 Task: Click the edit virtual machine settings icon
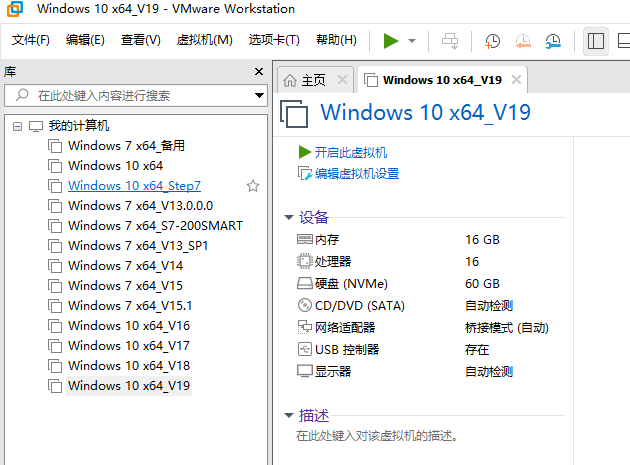point(305,173)
